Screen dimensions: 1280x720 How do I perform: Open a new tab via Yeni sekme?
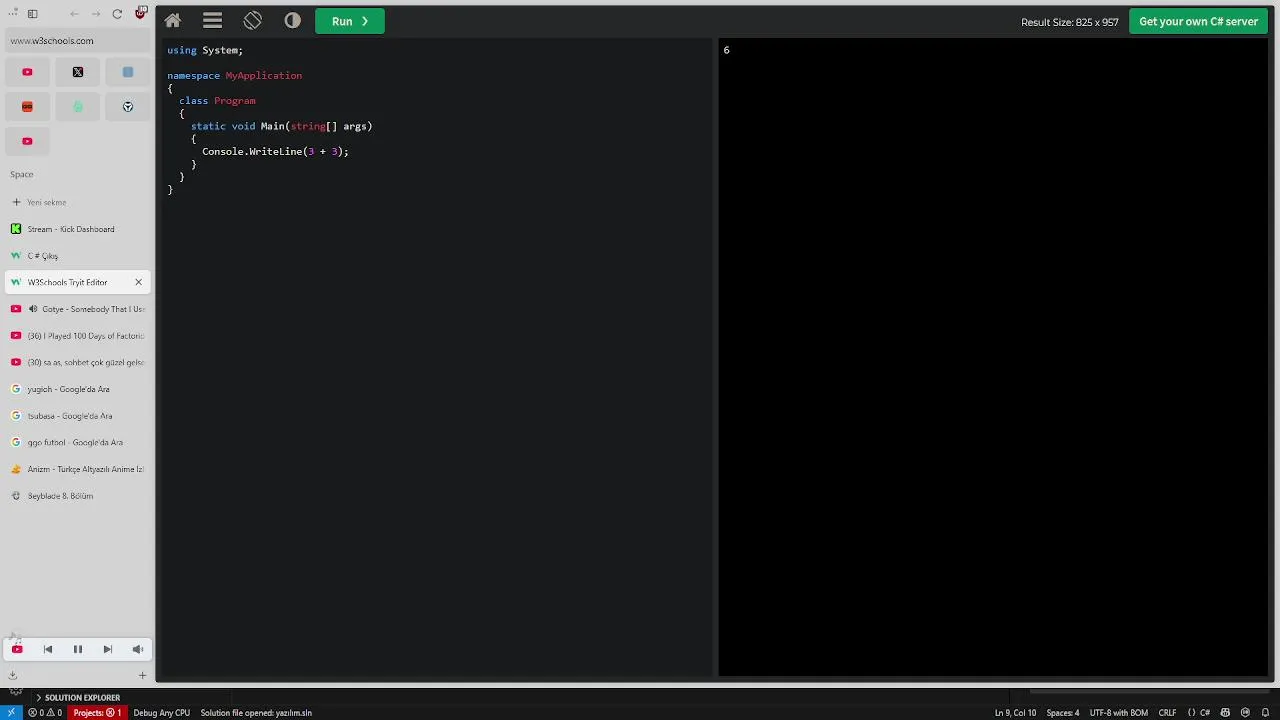pos(78,202)
